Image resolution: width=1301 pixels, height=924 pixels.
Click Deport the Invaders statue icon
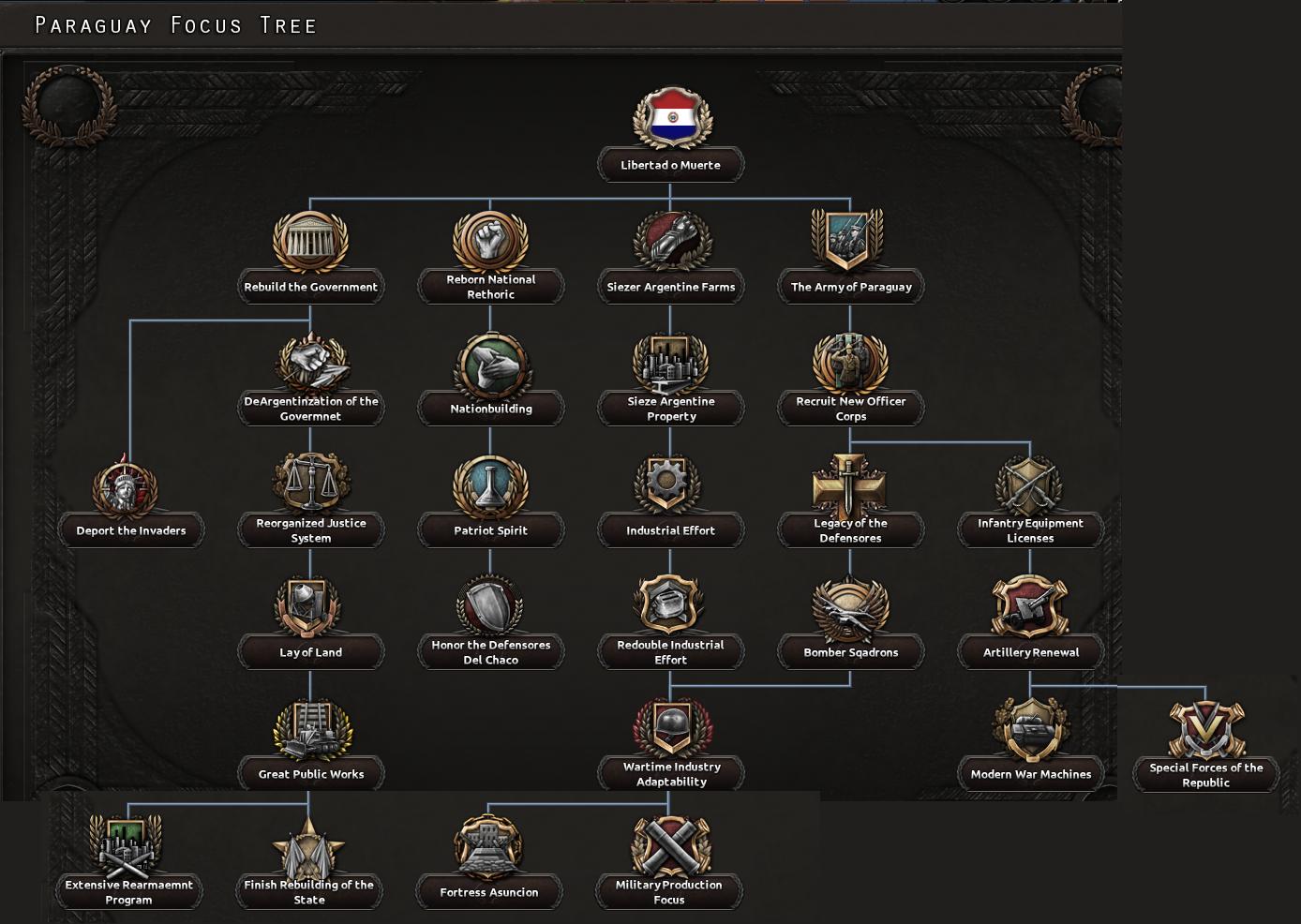pos(126,486)
